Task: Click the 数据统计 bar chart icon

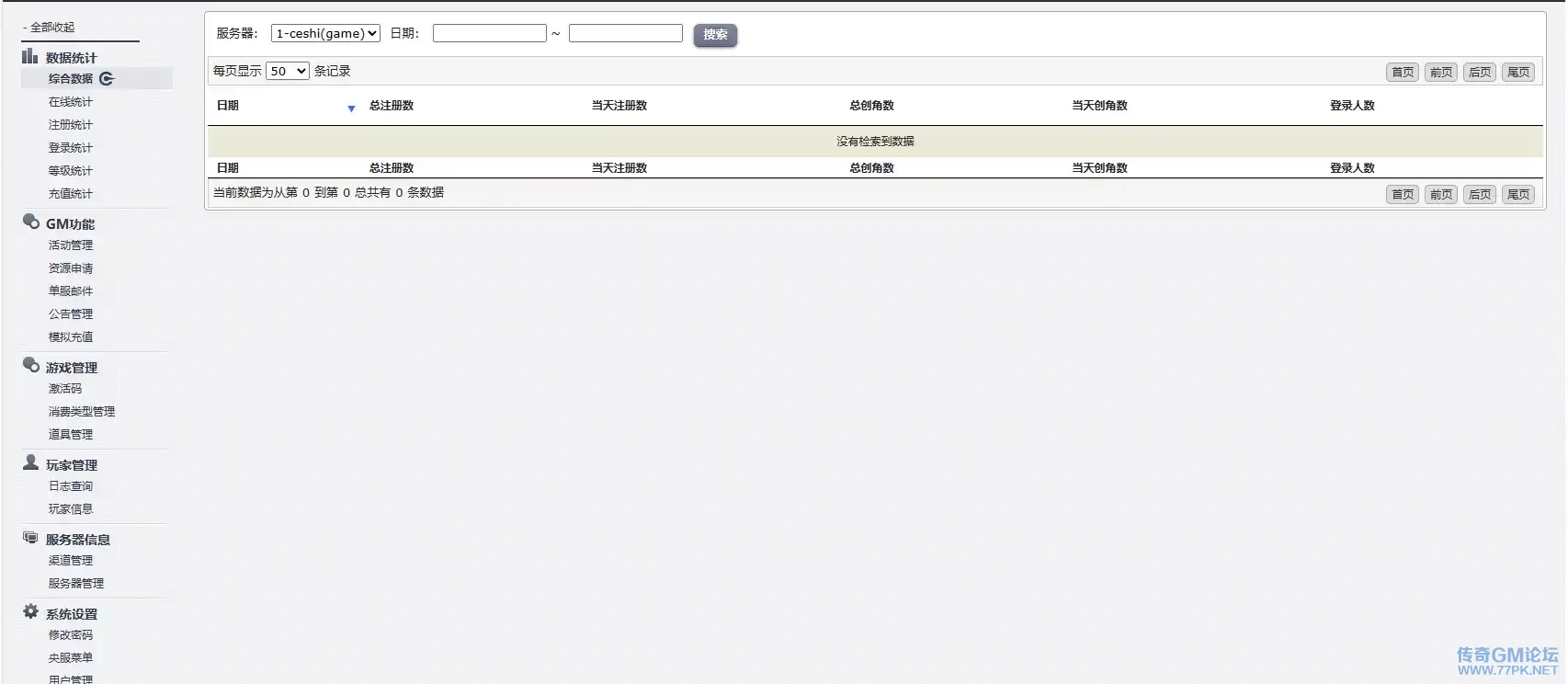Action: pyautogui.click(x=30, y=56)
